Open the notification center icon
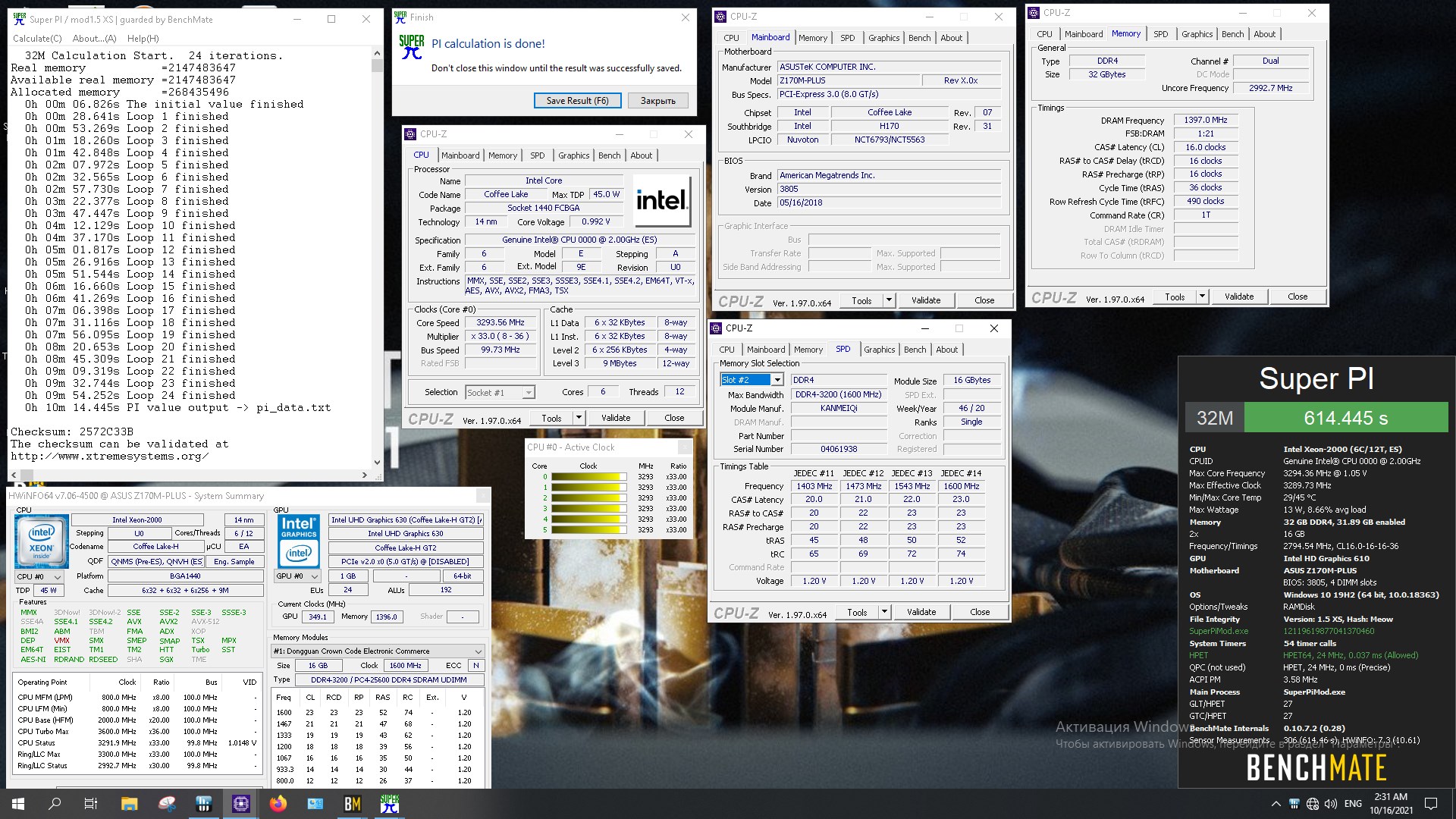This screenshot has height=819, width=1456. [1431, 804]
